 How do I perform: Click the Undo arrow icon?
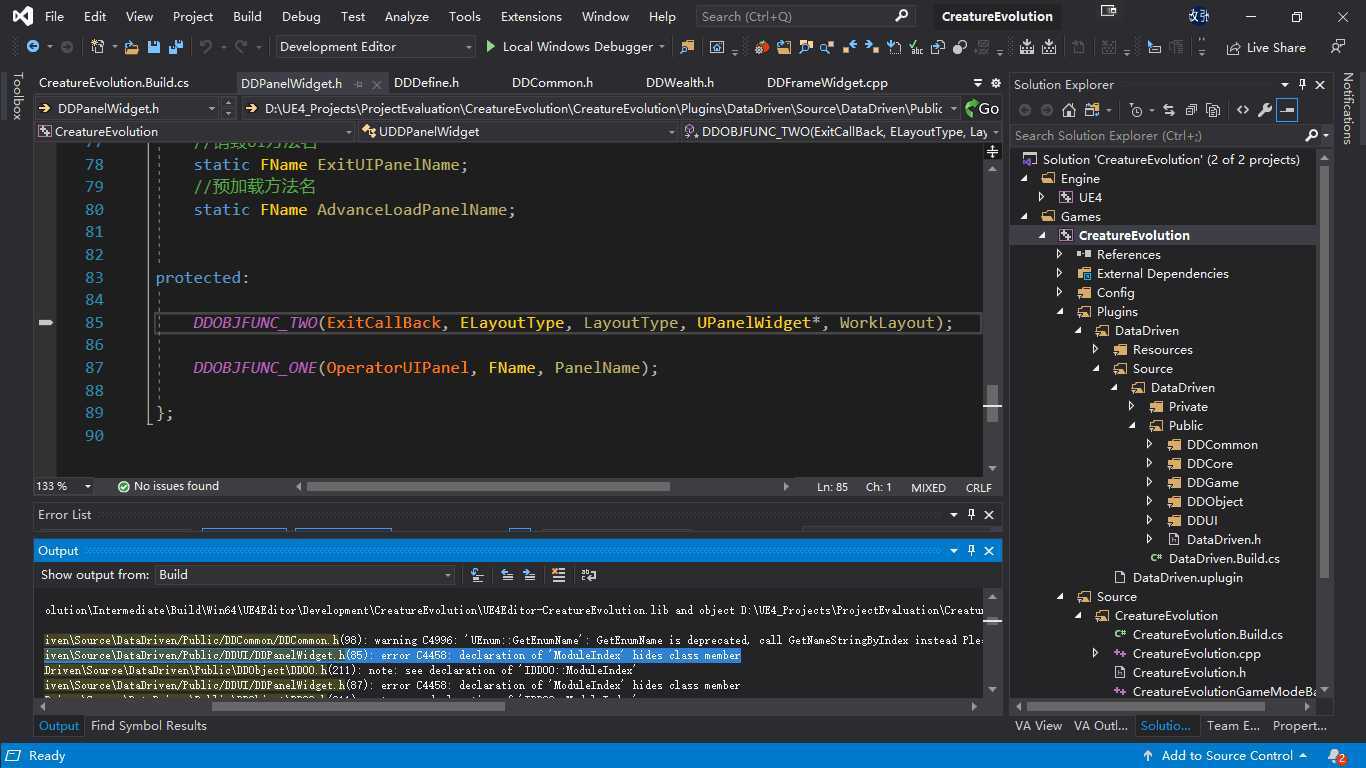point(206,47)
